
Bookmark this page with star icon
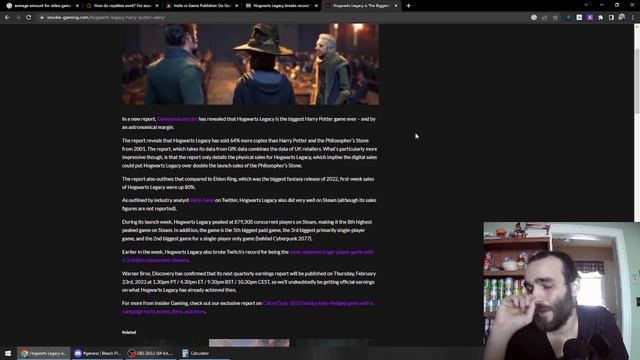pyautogui.click(x=555, y=18)
